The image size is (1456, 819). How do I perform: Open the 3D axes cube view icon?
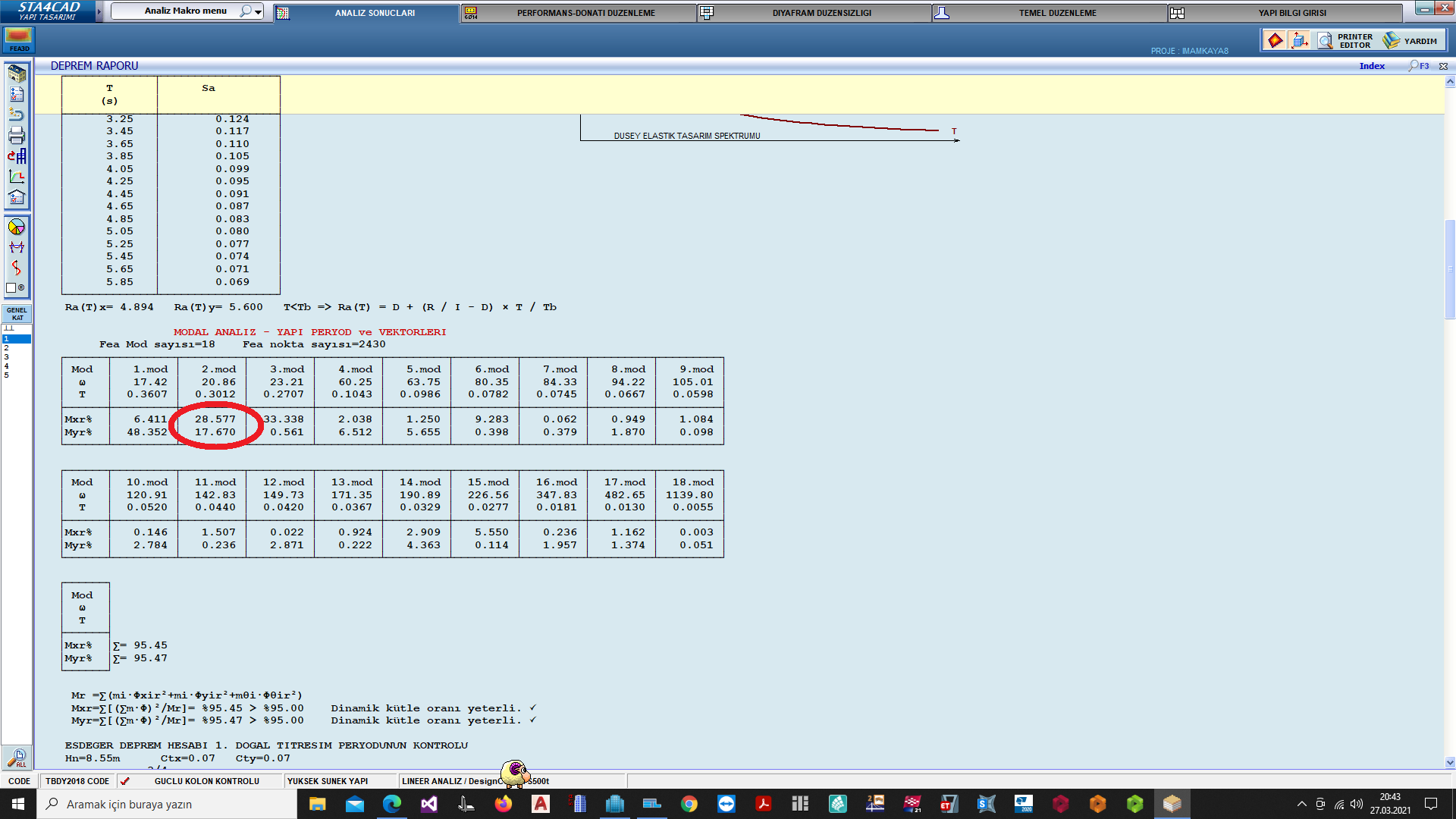[1299, 40]
